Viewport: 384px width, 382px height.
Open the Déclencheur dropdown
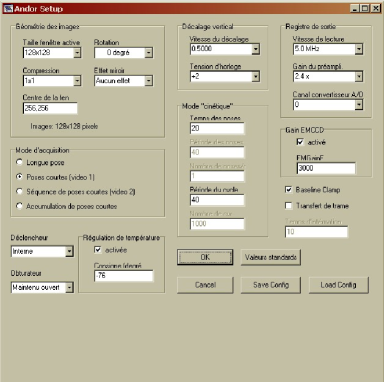69,251
